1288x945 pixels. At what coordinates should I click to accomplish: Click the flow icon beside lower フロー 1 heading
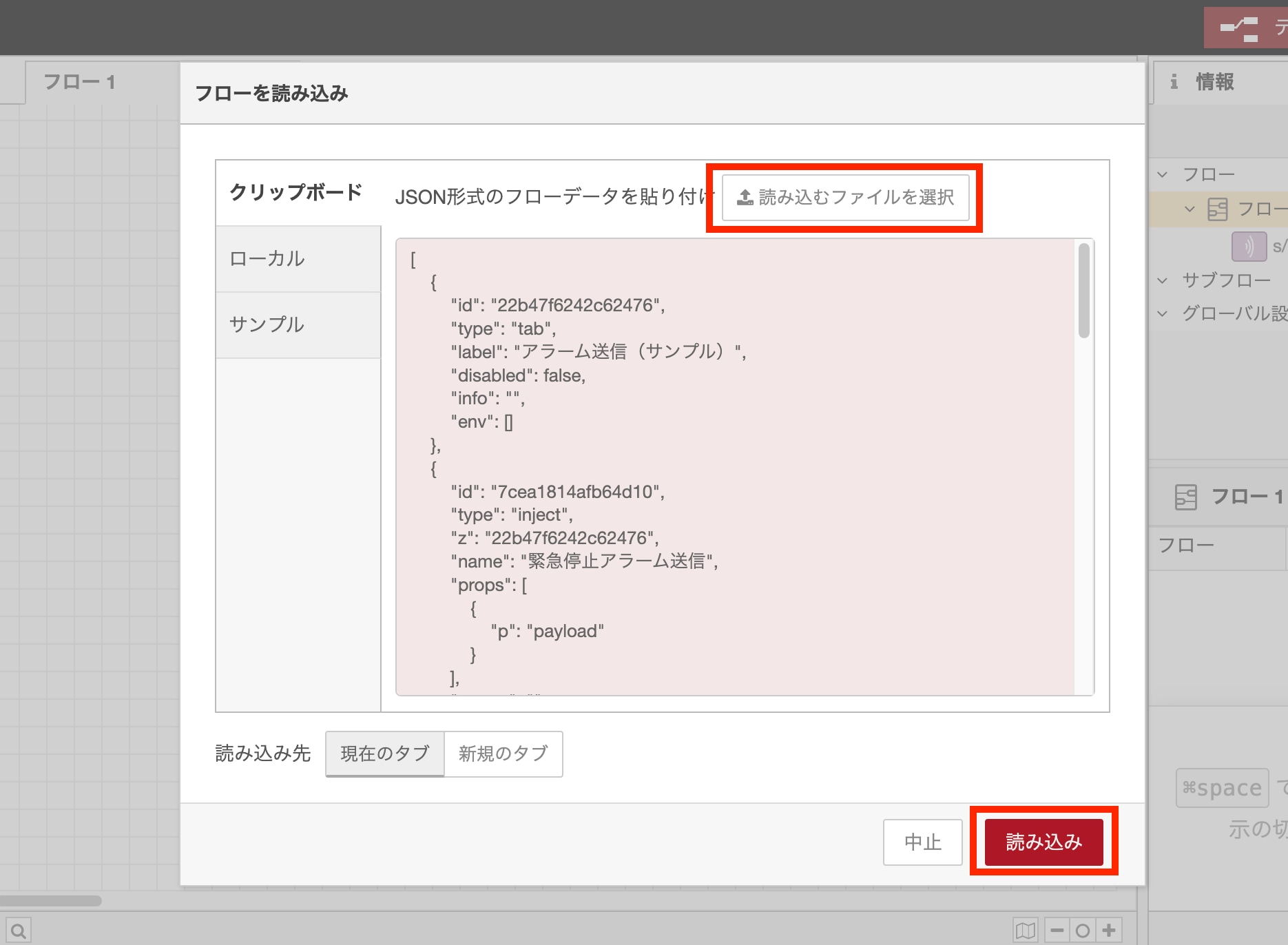pos(1185,497)
